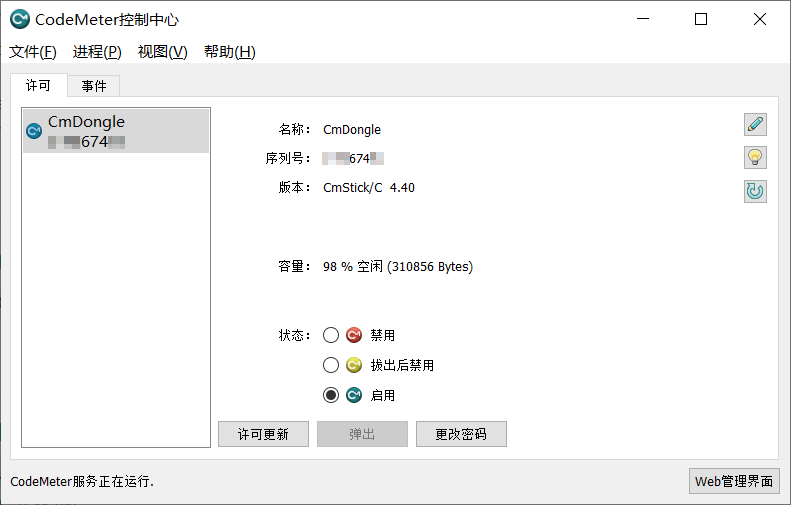Click the circular refresh update icon

755,191
